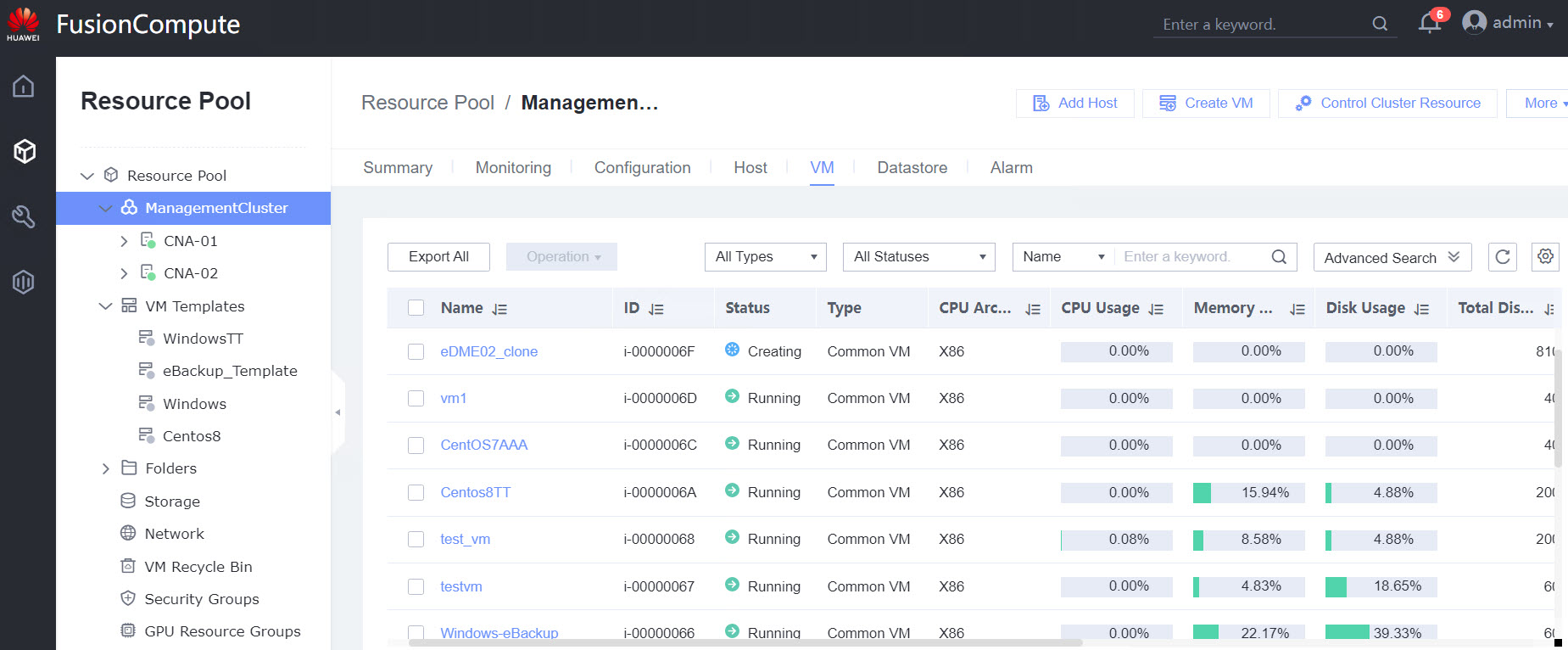
Task: Open column settings gear icon
Action: click(x=1546, y=256)
